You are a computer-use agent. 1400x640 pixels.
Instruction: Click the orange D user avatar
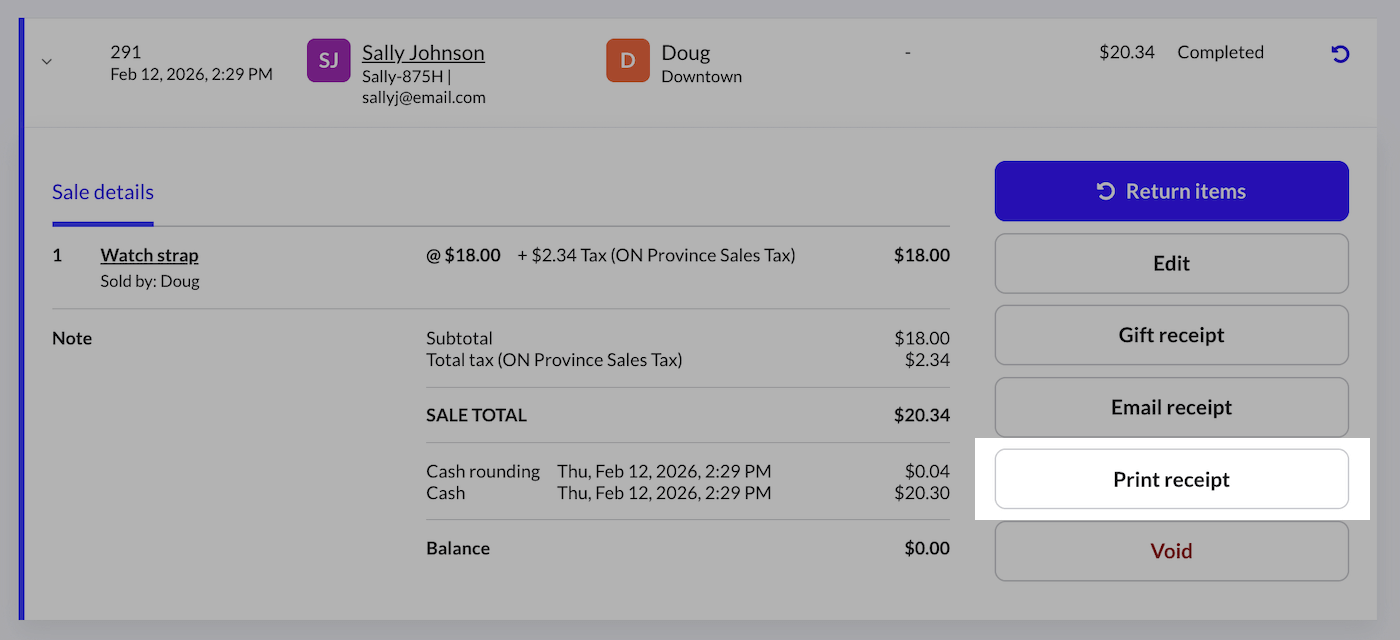pos(627,60)
